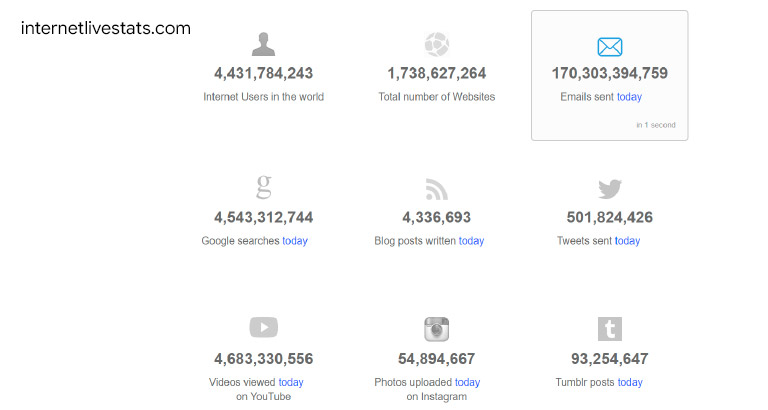Click the 'in 1 second' text
Viewport: 768px width, 410px height.
[656, 125]
